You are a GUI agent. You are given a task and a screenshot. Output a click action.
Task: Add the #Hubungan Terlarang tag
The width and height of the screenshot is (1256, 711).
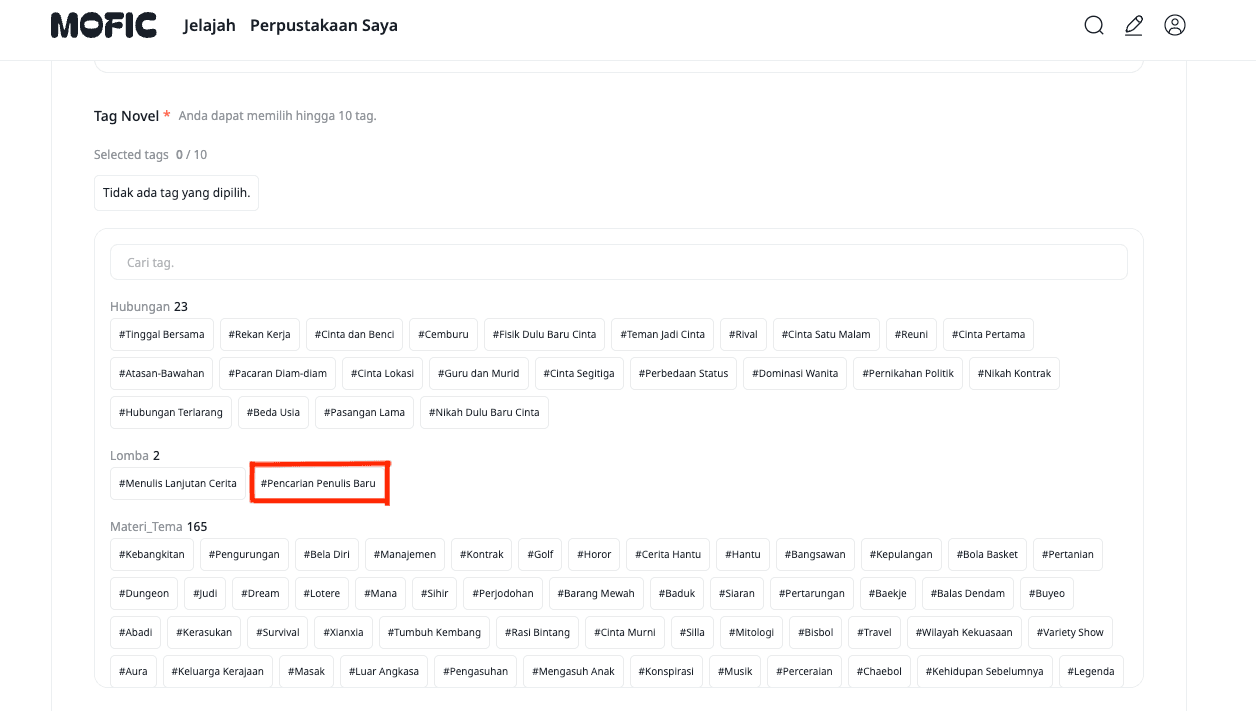170,413
